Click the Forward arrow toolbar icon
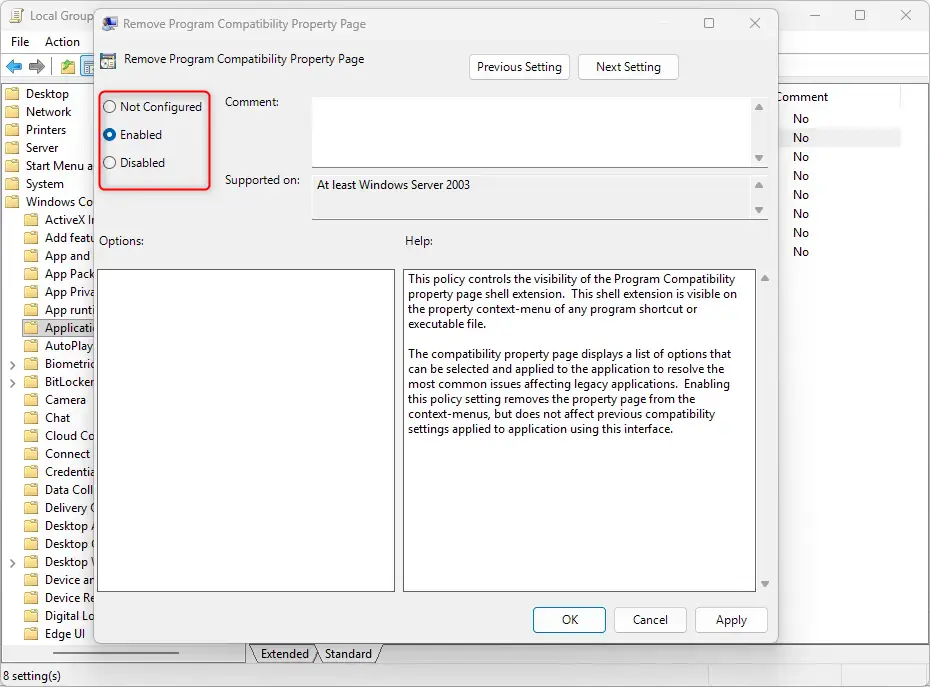This screenshot has width=930, height=687. coord(37,66)
